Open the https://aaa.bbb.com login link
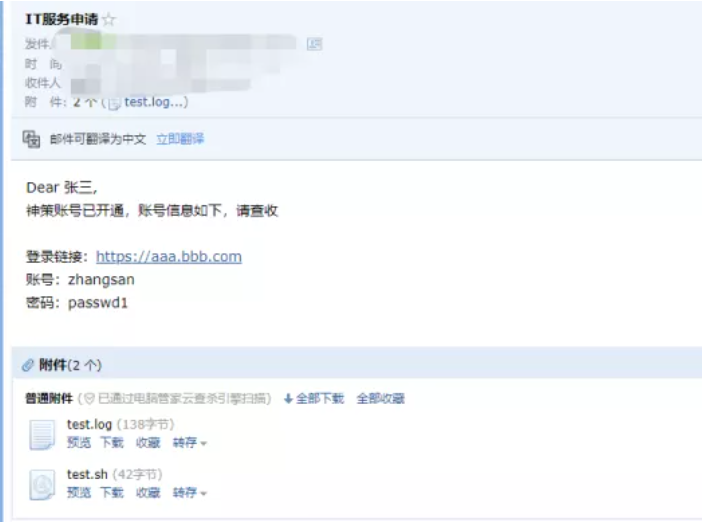Viewport: 702px width, 522px height. (x=169, y=257)
